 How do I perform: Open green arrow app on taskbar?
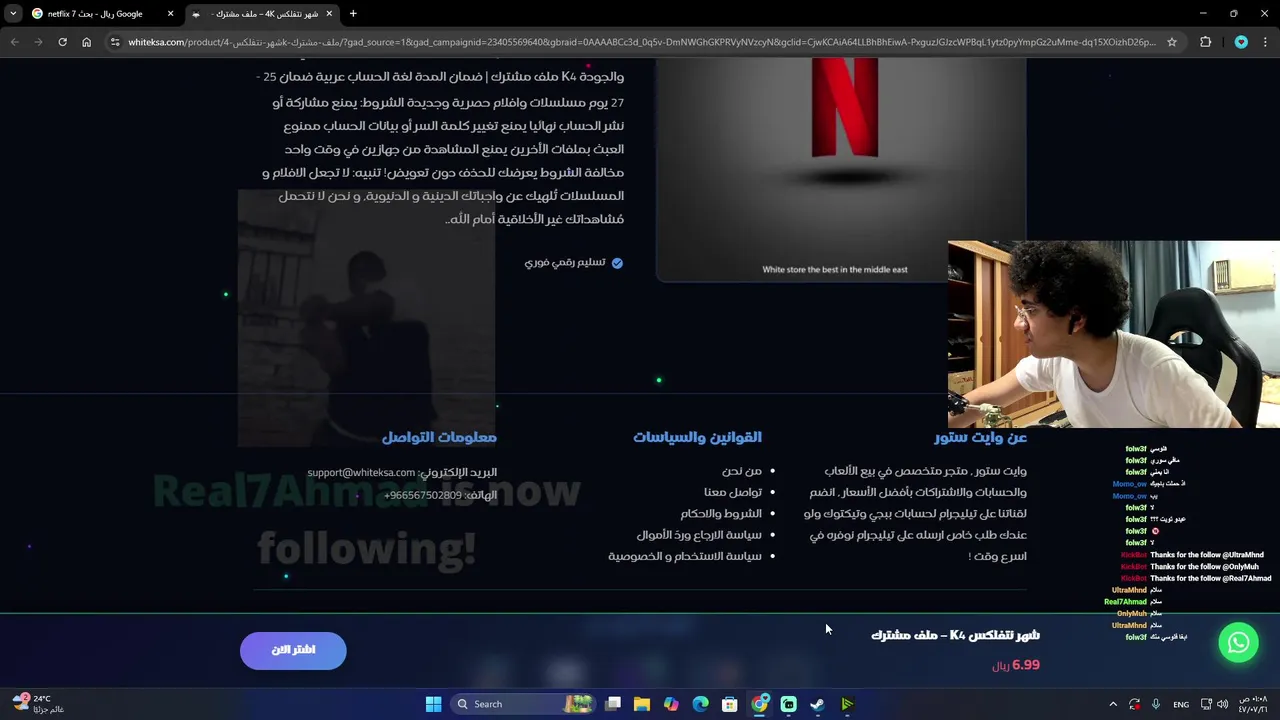[x=847, y=704]
